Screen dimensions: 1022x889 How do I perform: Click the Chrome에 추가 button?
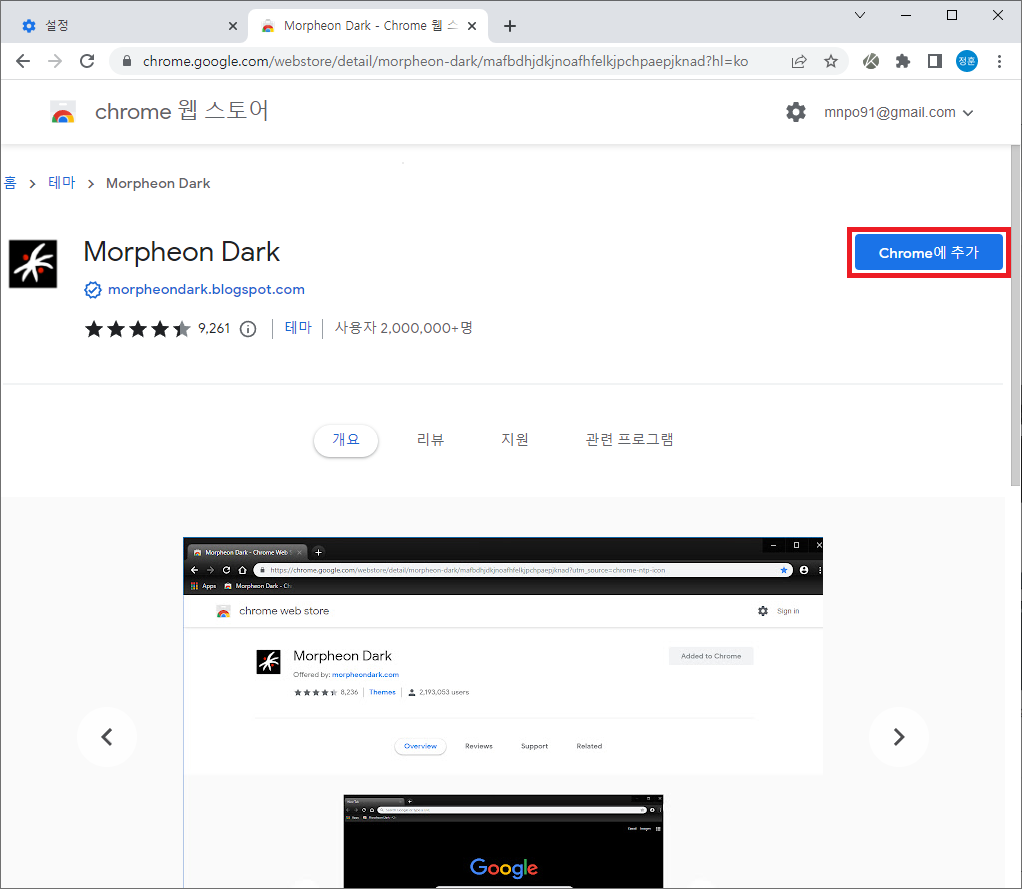tap(928, 253)
